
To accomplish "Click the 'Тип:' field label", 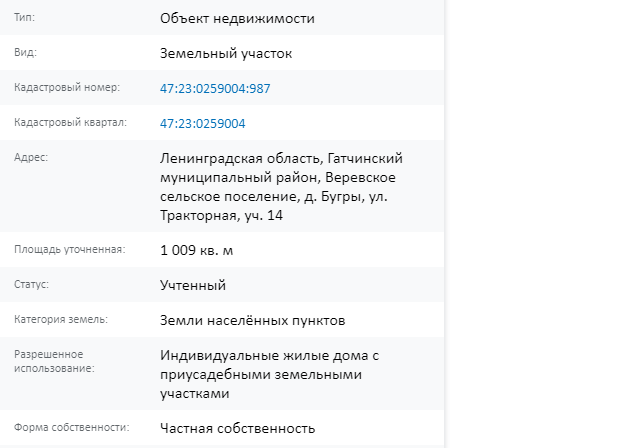I will click(25, 18).
